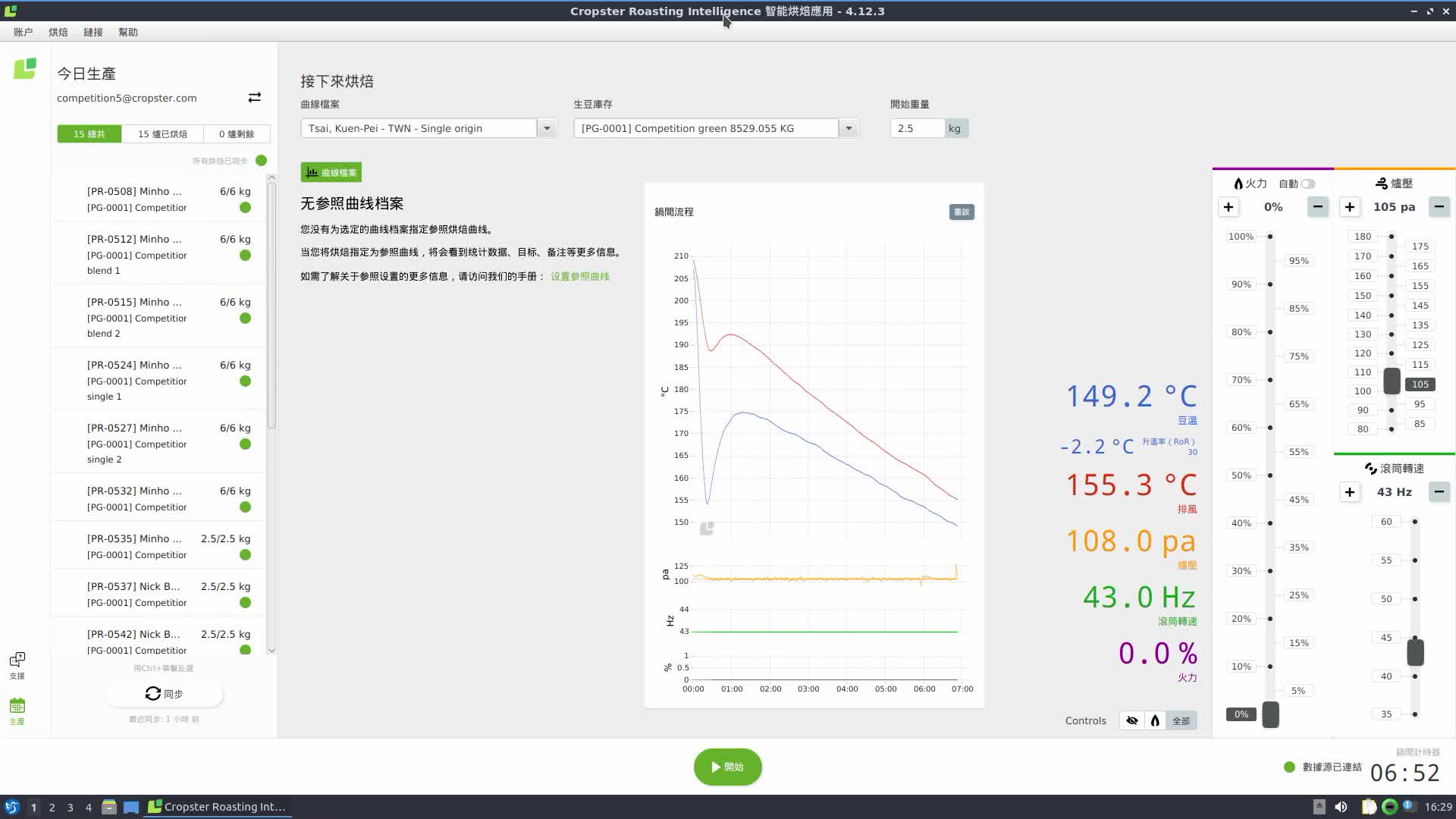Click the green curve profile button
Screen dimensions: 1456x819
tap(331, 173)
